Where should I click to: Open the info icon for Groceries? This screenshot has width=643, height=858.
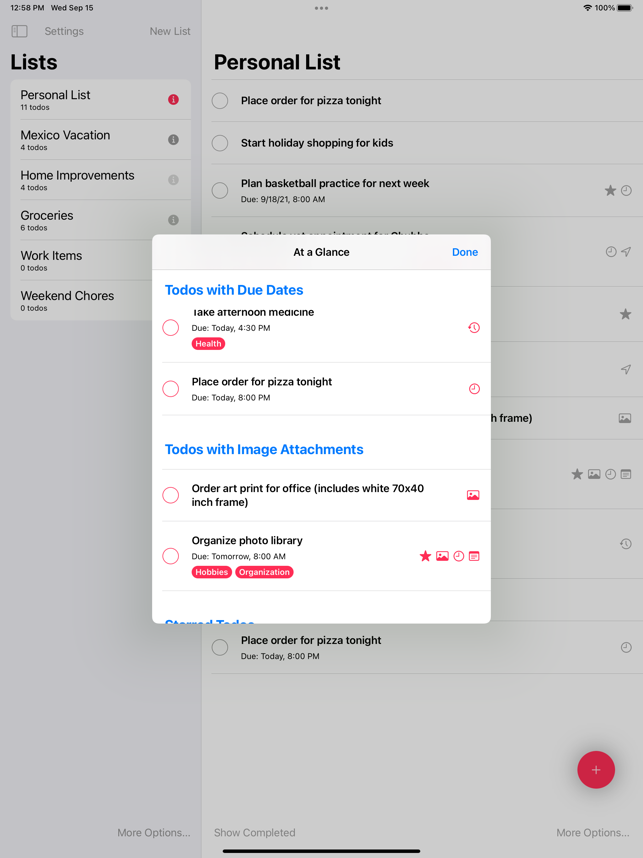pos(173,220)
